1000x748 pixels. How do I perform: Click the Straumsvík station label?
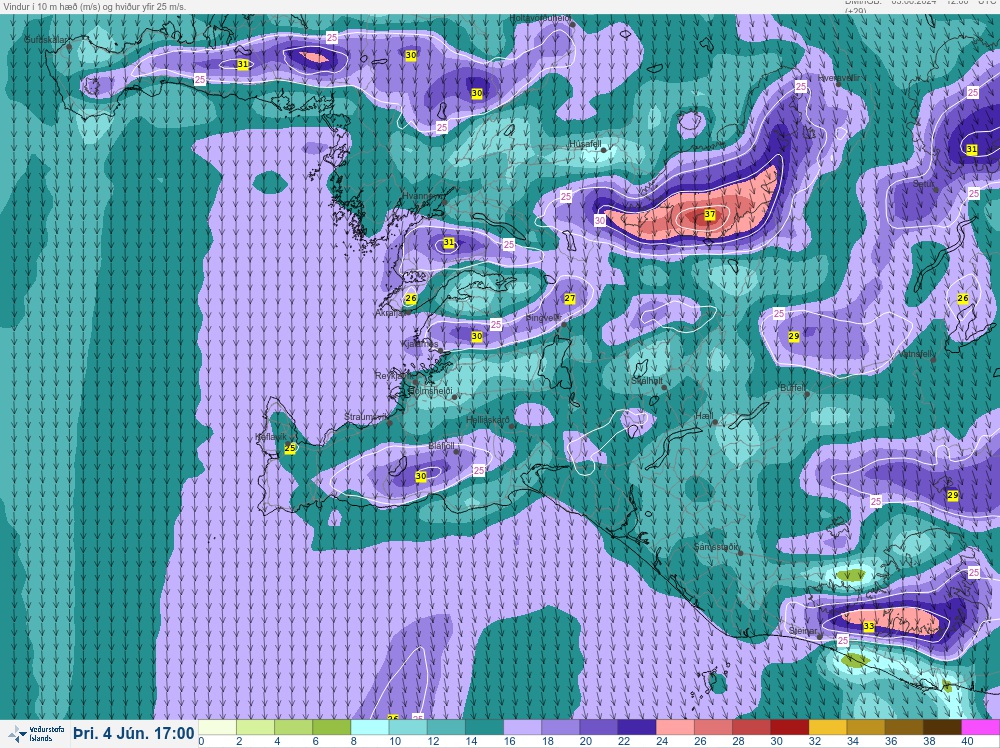pos(366,416)
